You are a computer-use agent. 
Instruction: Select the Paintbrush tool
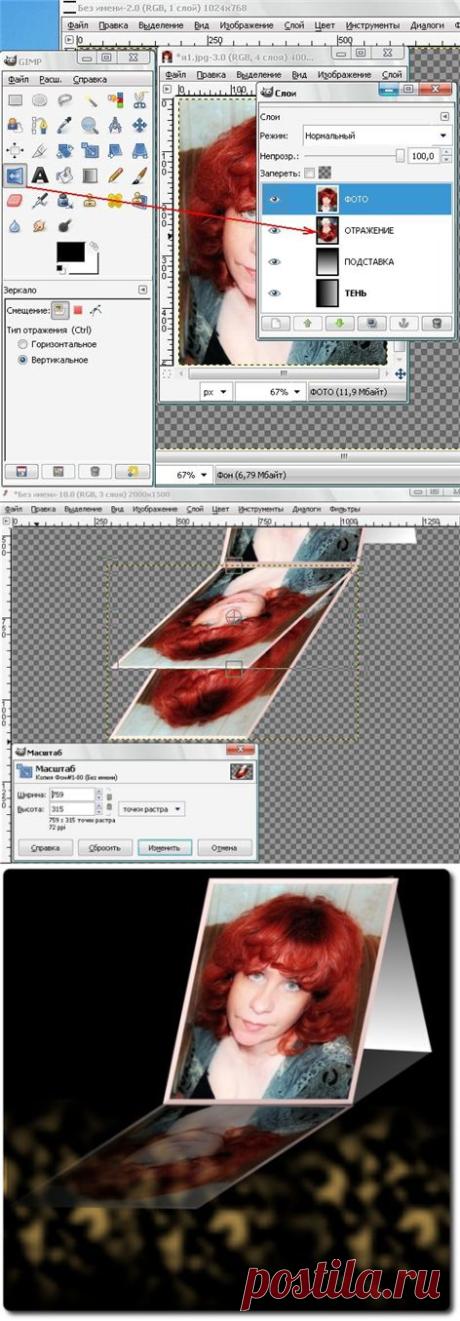pos(140,175)
